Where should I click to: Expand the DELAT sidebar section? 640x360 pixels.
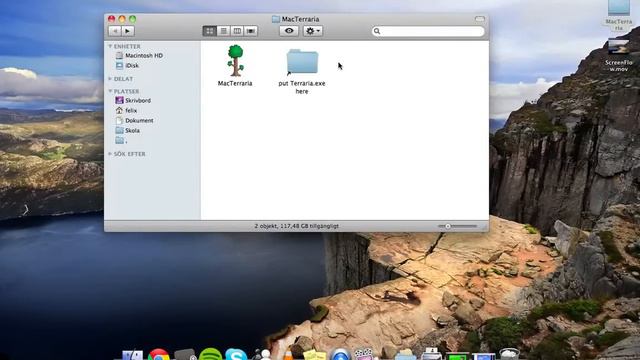click(110, 78)
